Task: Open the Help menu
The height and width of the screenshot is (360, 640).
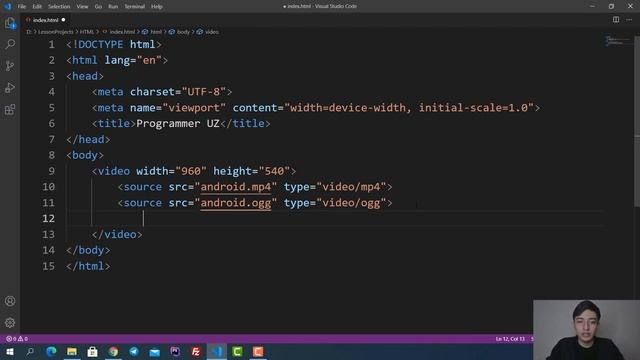Action: tap(157, 7)
